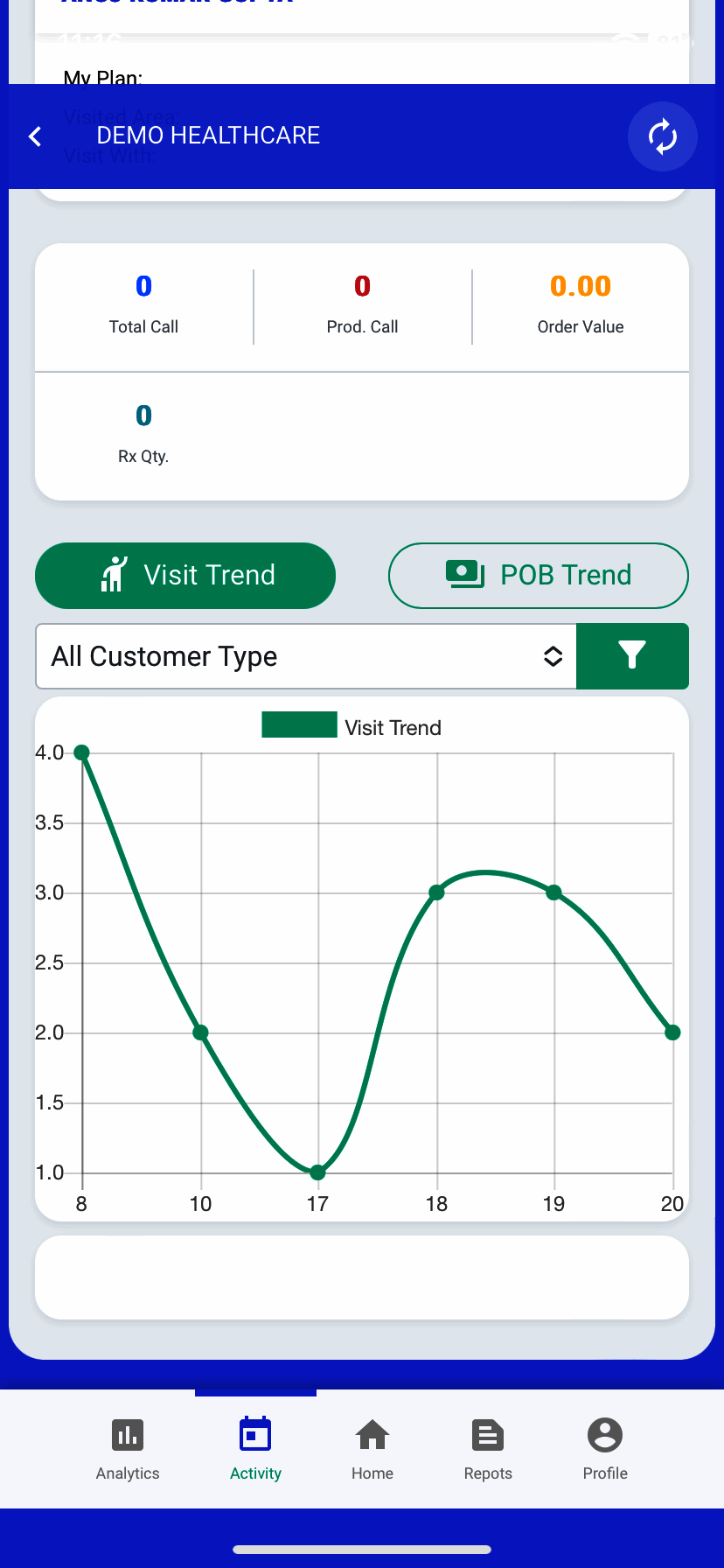
Task: Tap the Prod. Call count
Action: 362,286
